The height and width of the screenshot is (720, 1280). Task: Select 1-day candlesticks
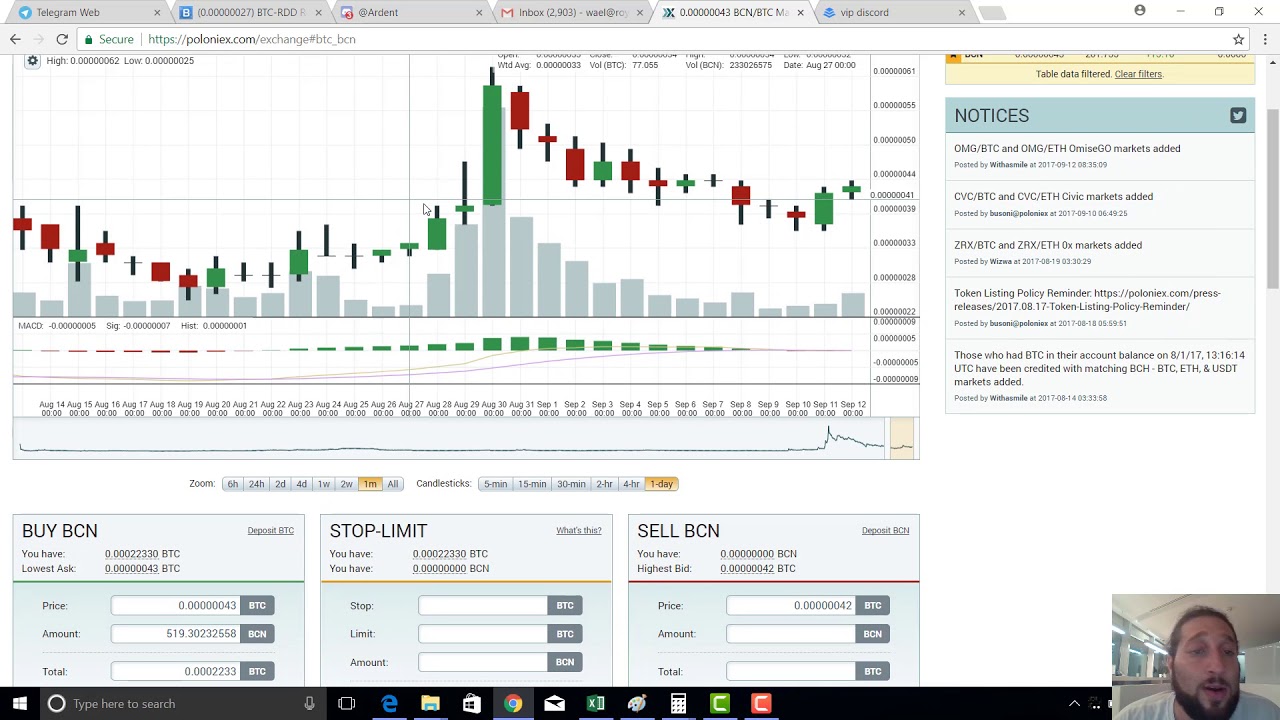click(661, 484)
